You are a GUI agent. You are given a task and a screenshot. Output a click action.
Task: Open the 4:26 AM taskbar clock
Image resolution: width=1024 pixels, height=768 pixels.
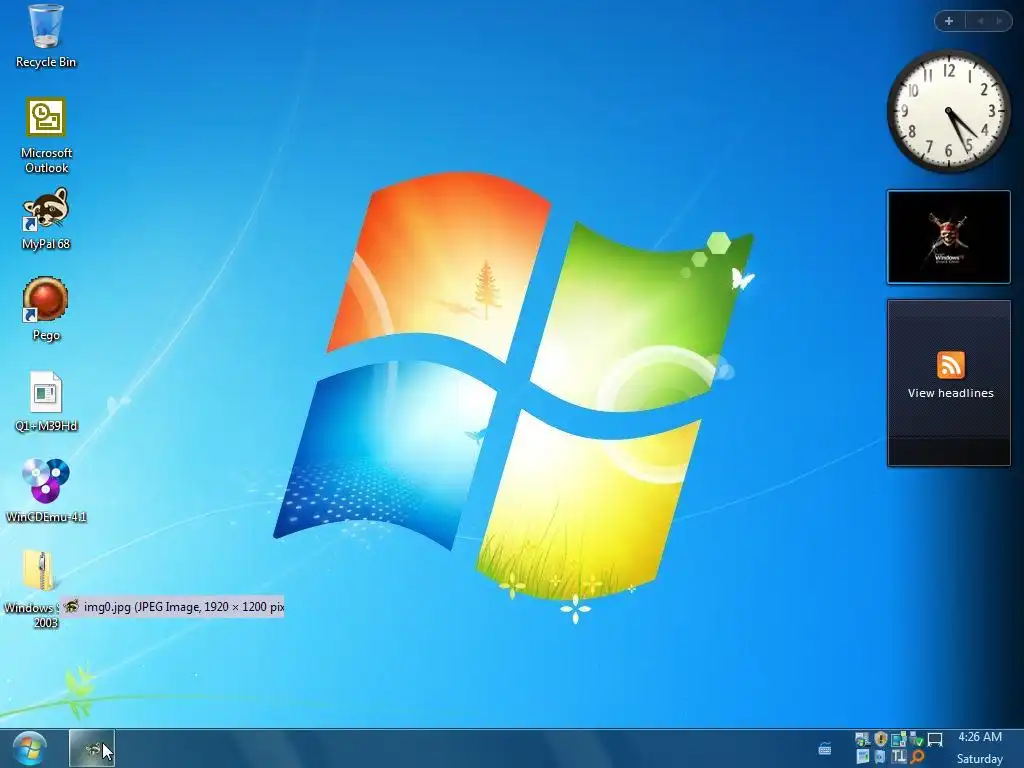(980, 737)
